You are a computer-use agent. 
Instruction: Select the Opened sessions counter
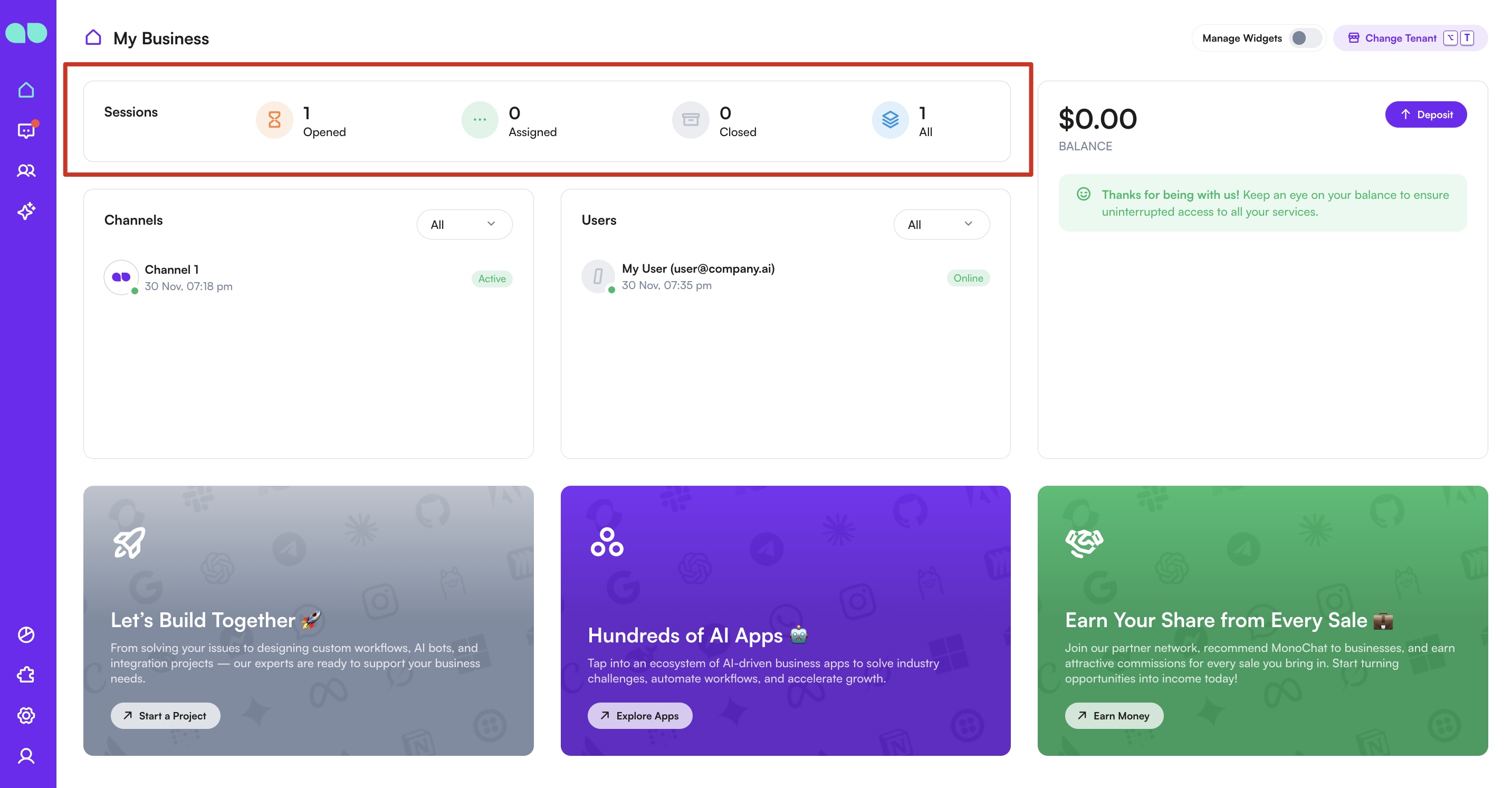[302, 121]
